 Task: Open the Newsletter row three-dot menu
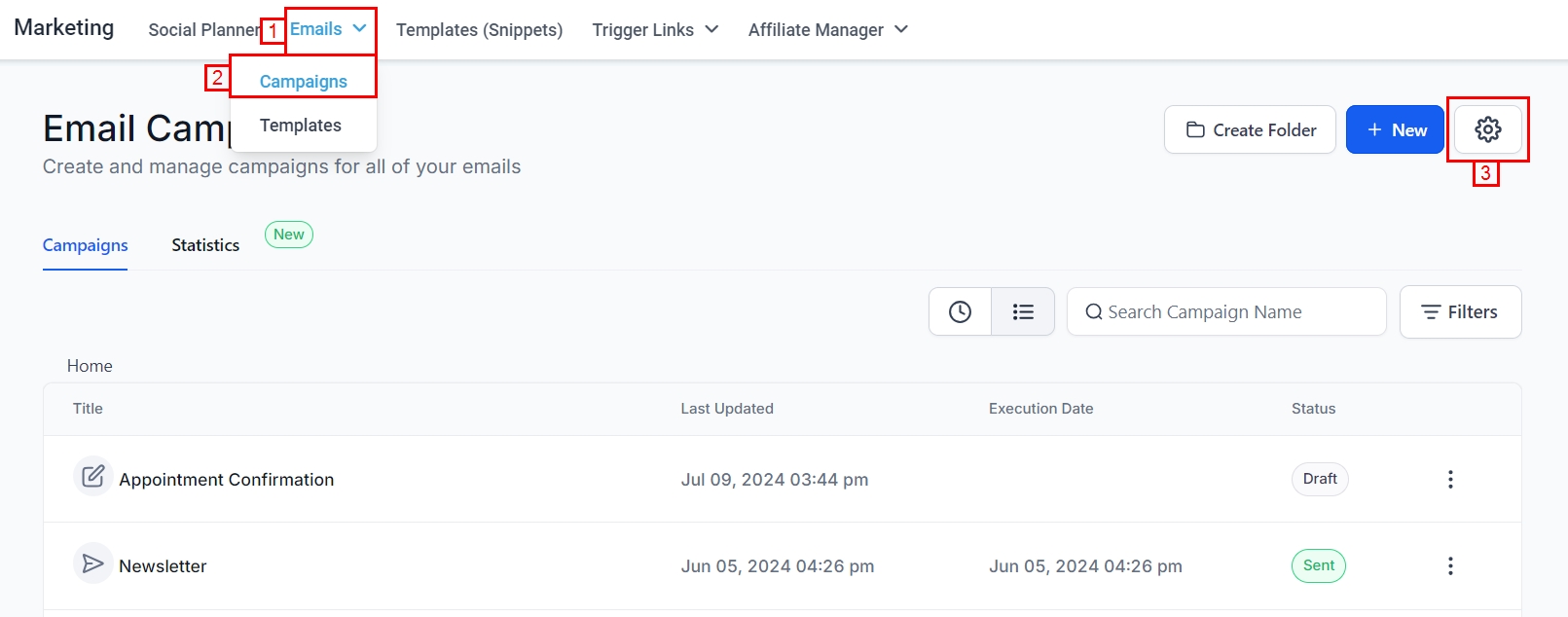[1449, 565]
